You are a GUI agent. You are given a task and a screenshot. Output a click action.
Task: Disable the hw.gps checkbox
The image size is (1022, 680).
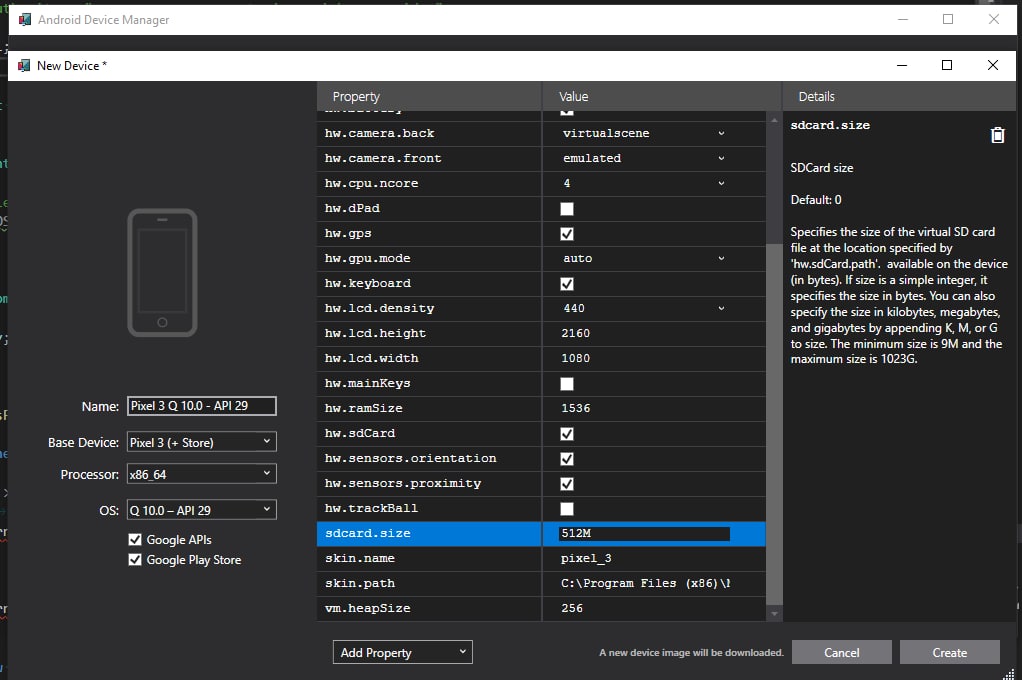(x=567, y=233)
